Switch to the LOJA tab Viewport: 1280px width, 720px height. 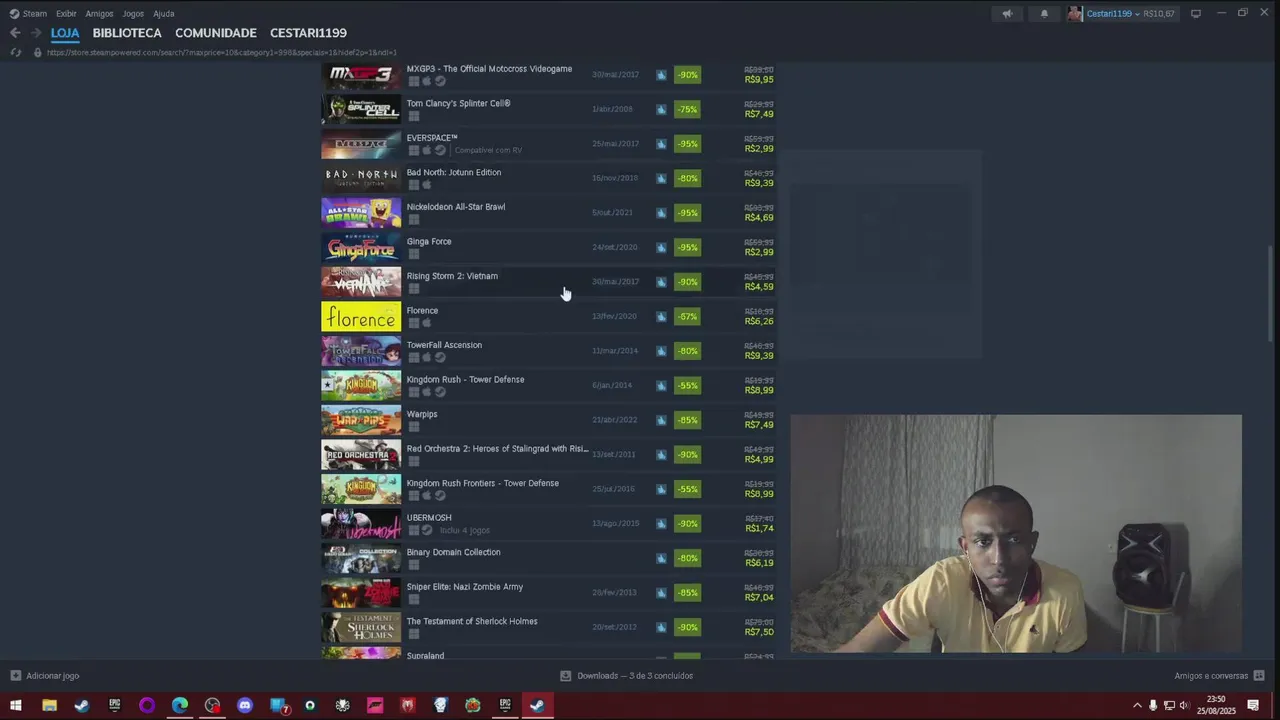point(65,33)
